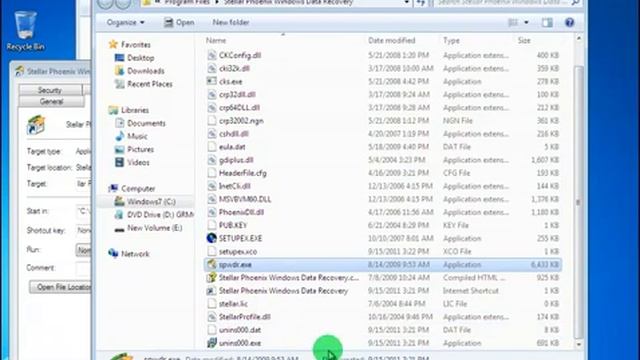Screen dimensions: 640x360
Task: Select the compiled HTML help file icon
Action: coord(211,277)
